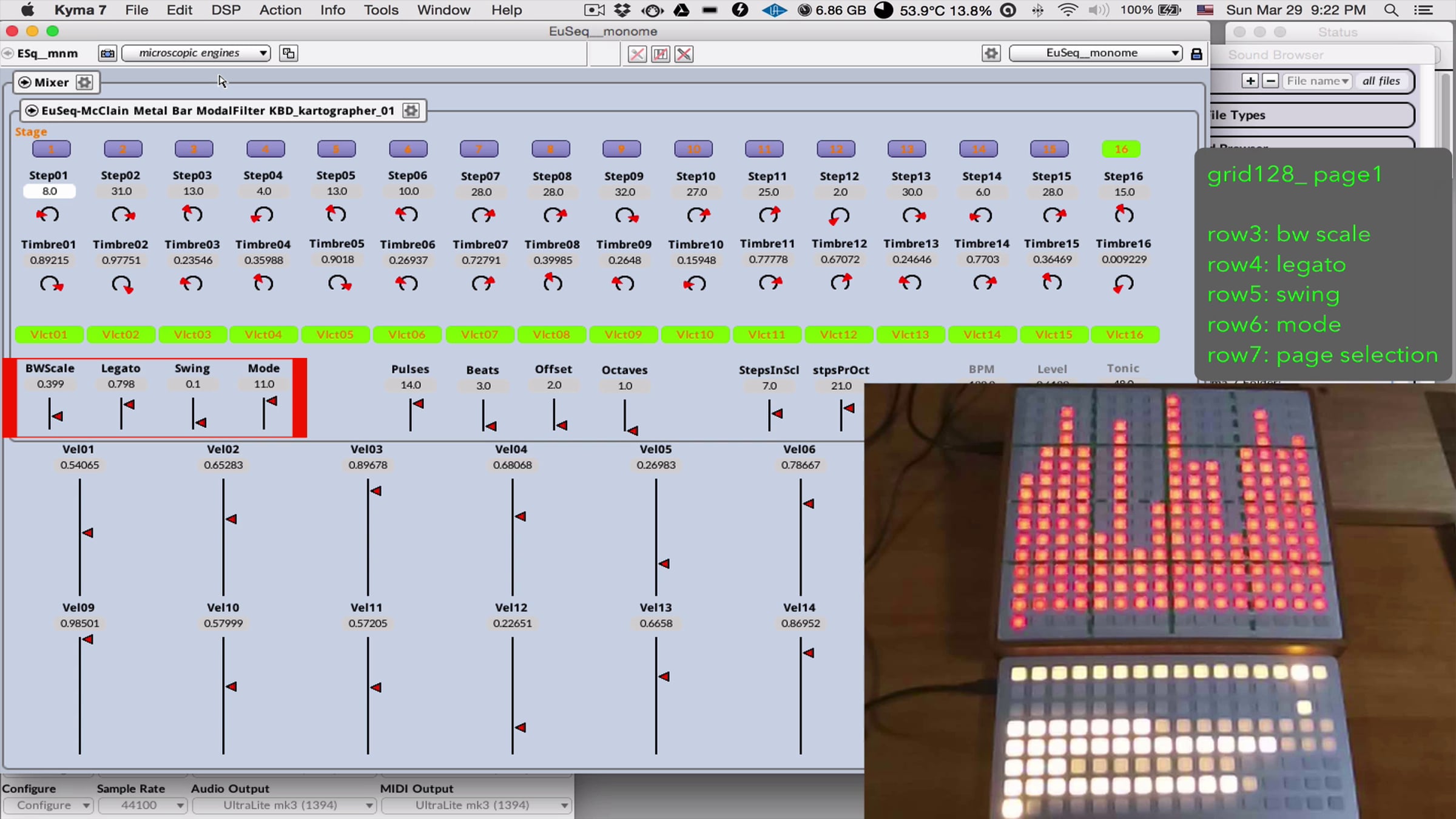Click the File Types bar in Sound Browser
1456x819 pixels.
coord(1312,115)
